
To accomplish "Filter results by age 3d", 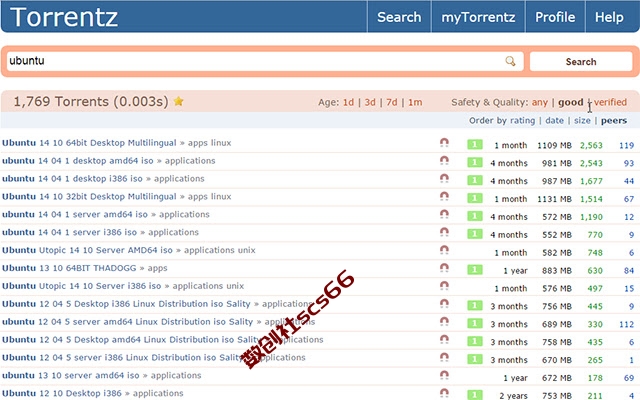I will click(x=370, y=102).
